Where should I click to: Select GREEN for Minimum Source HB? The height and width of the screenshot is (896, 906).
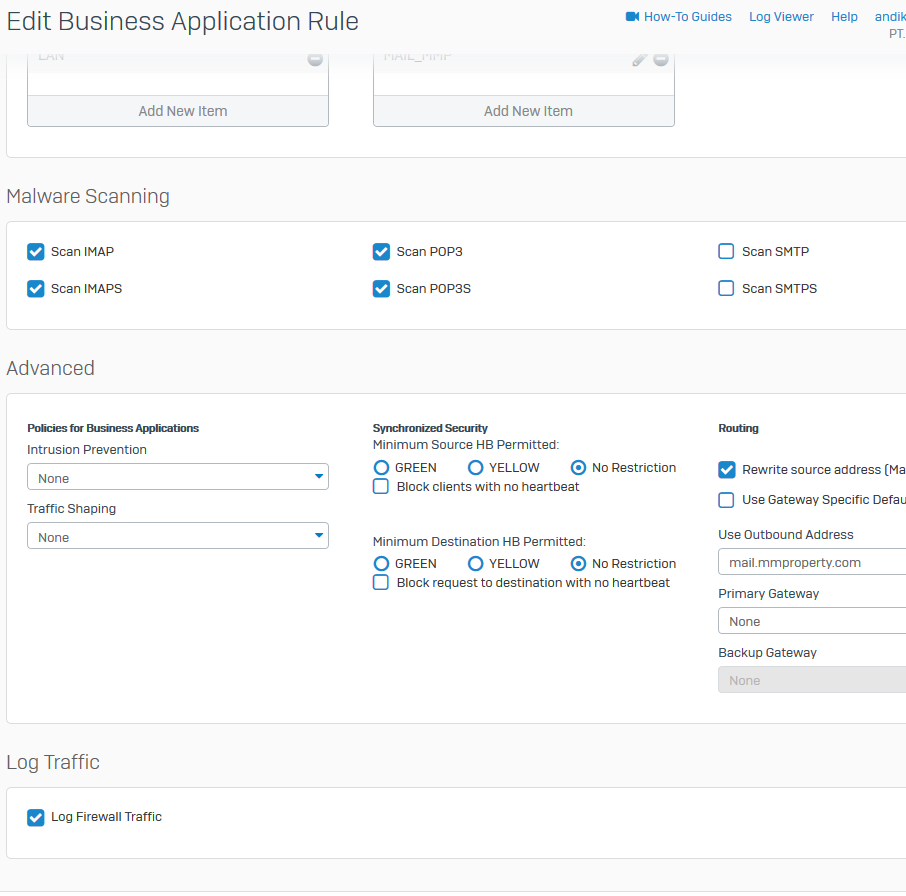coord(381,468)
